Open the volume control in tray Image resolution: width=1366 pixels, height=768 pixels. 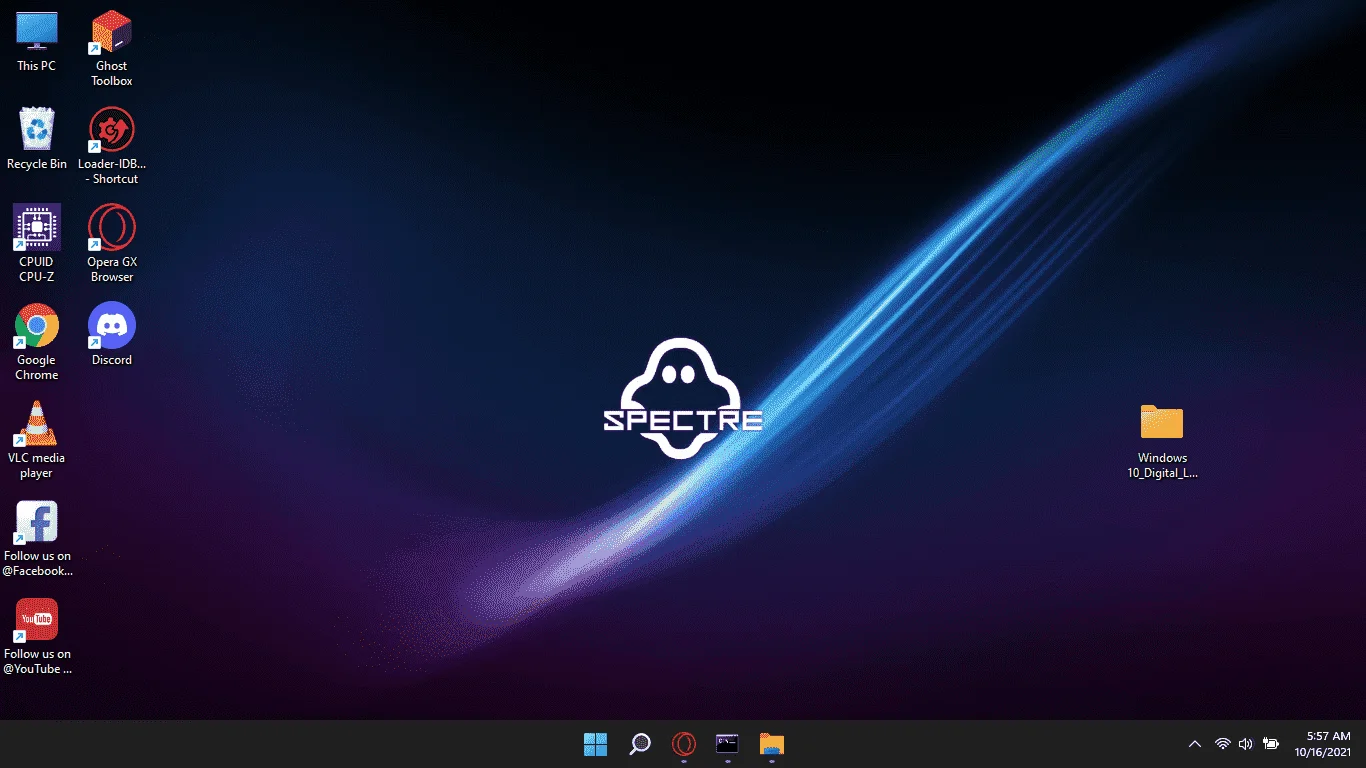[1246, 744]
